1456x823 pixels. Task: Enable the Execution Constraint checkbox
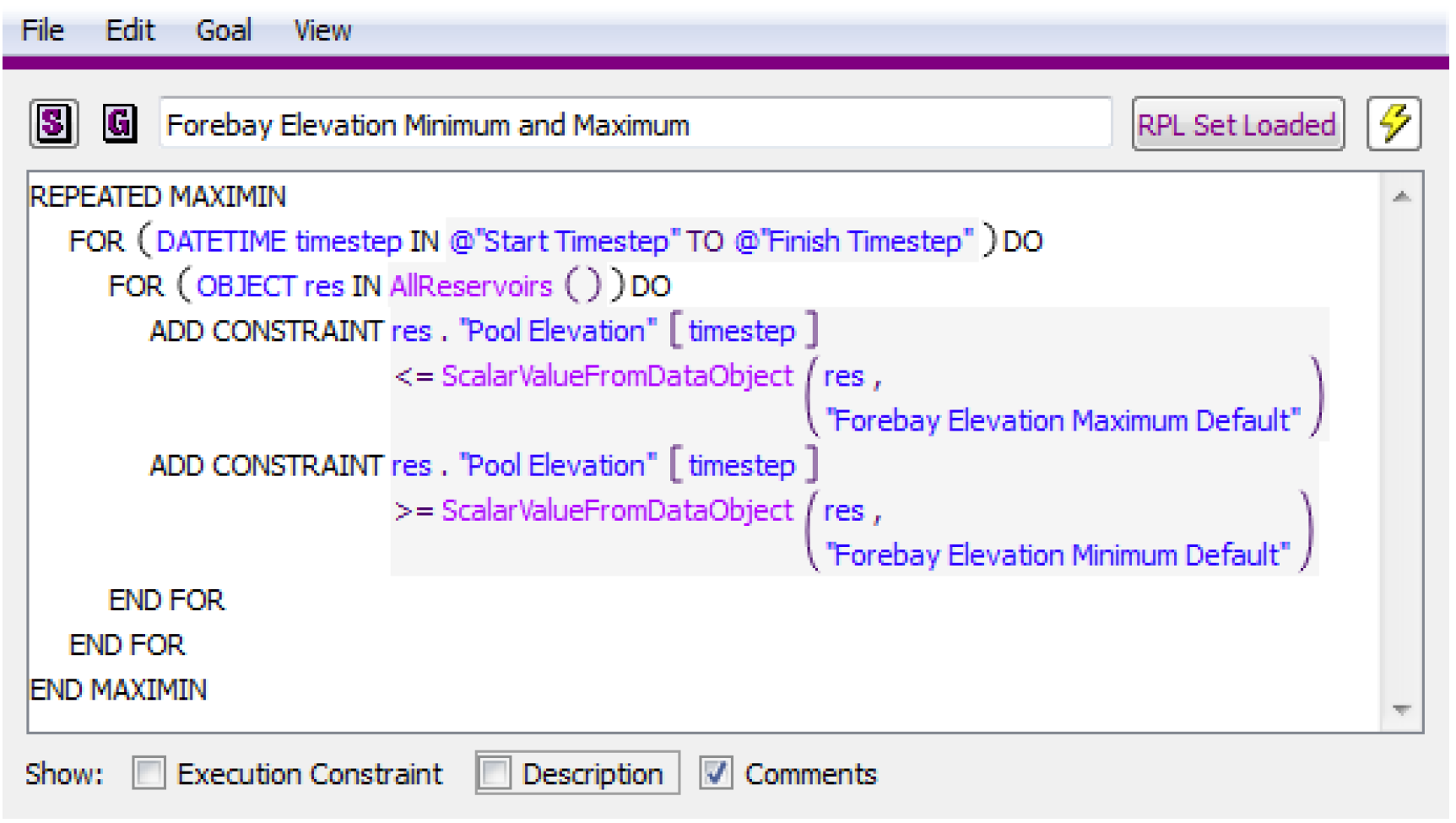pyautogui.click(x=149, y=773)
